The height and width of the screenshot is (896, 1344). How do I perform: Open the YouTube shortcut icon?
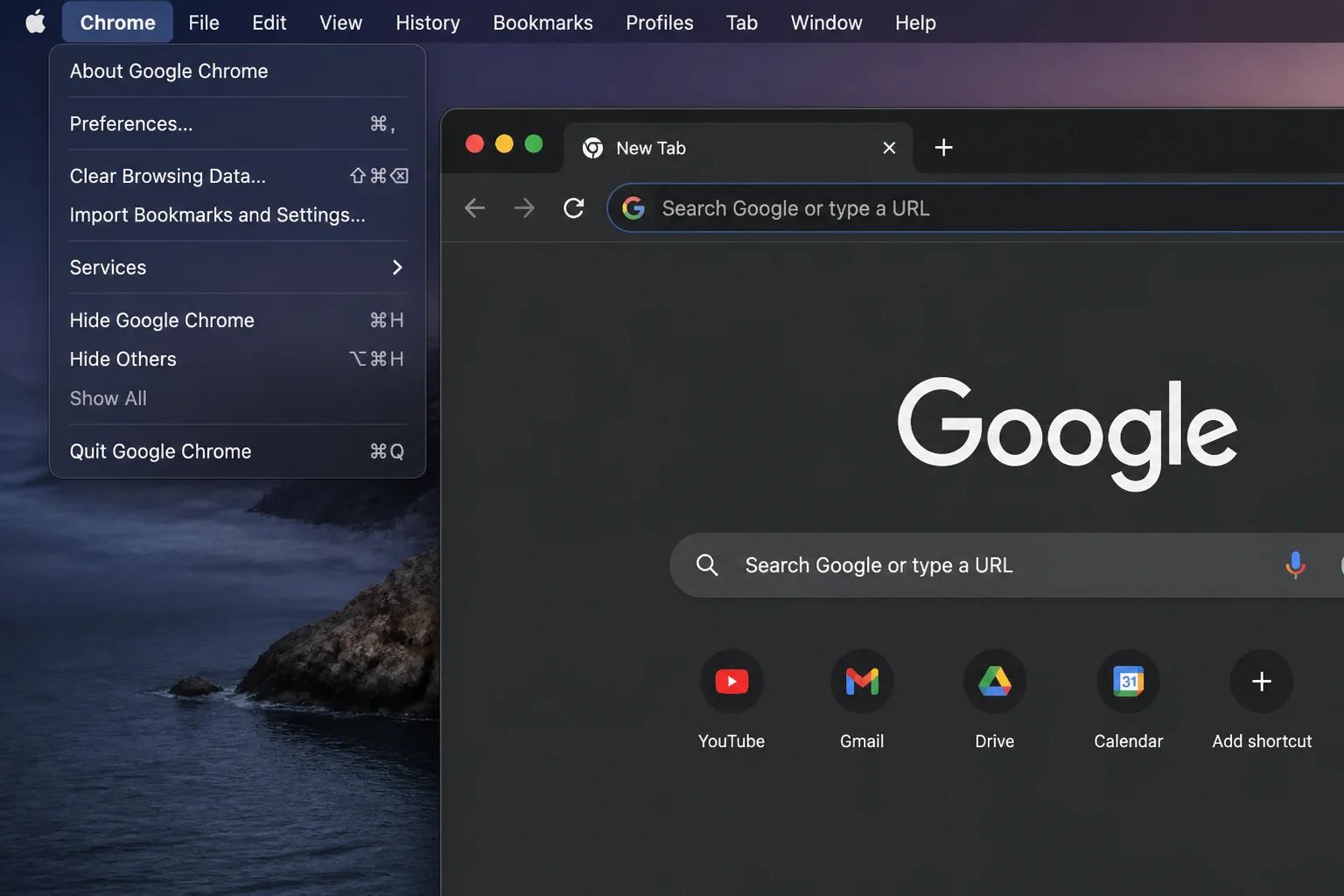click(x=731, y=681)
